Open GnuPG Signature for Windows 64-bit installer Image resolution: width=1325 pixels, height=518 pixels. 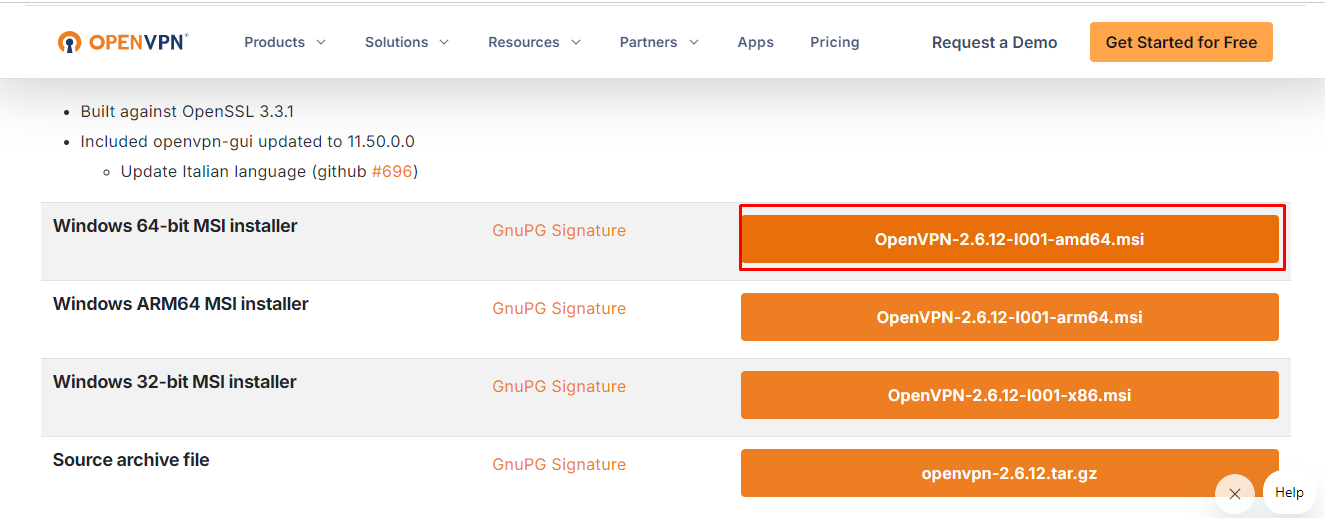(x=559, y=230)
